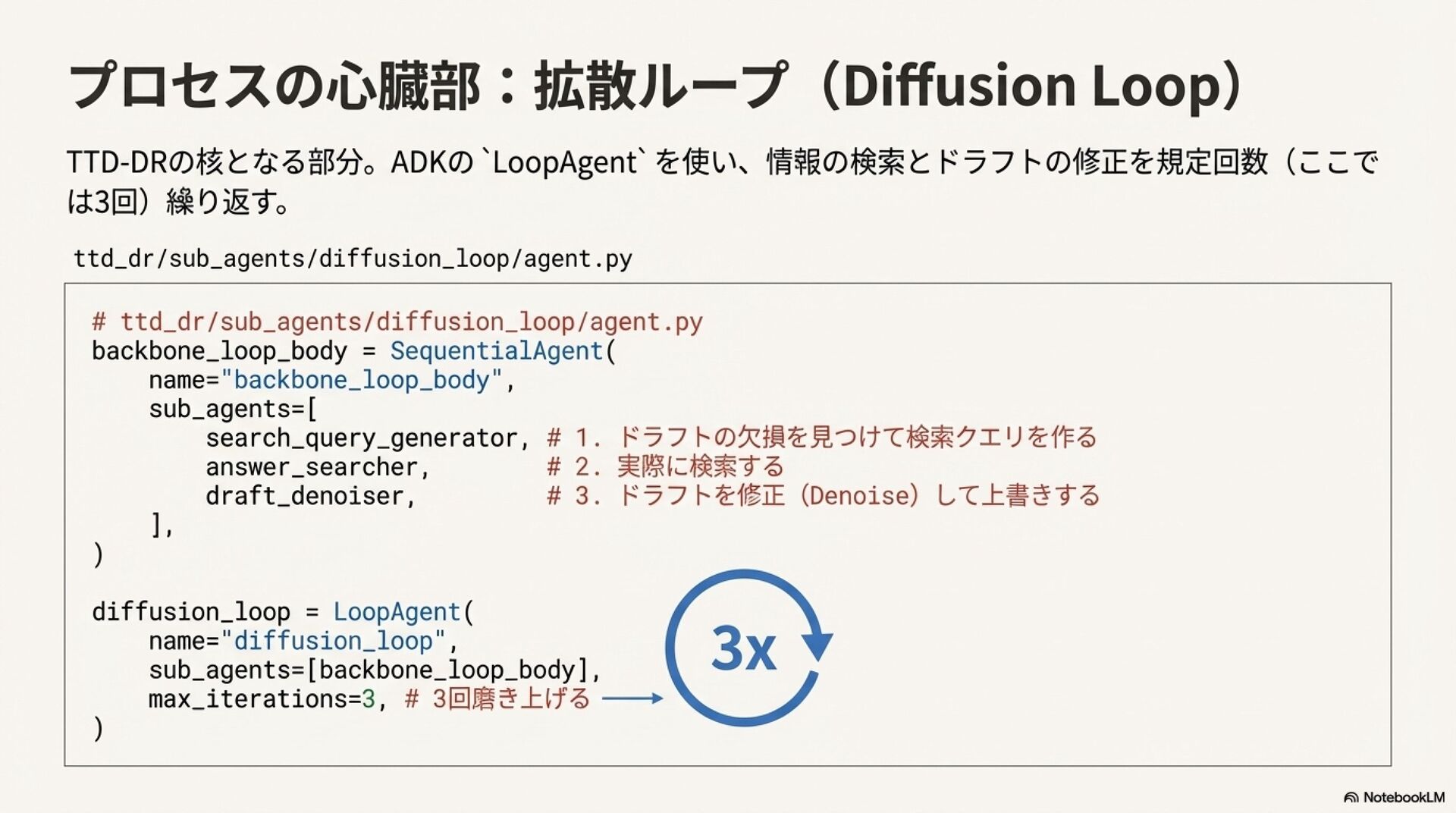The height and width of the screenshot is (813, 1456).
Task: Click the max_iterations=3 line
Action: (x=262, y=698)
